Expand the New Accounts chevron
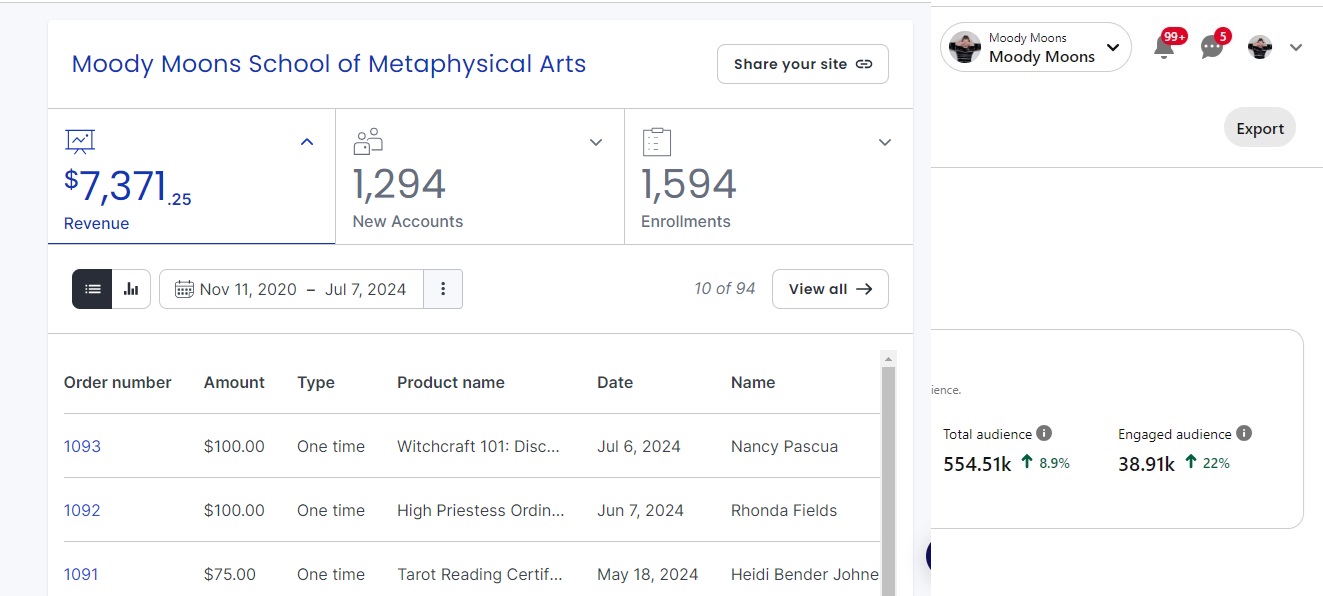The width and height of the screenshot is (1323, 596). click(x=596, y=142)
